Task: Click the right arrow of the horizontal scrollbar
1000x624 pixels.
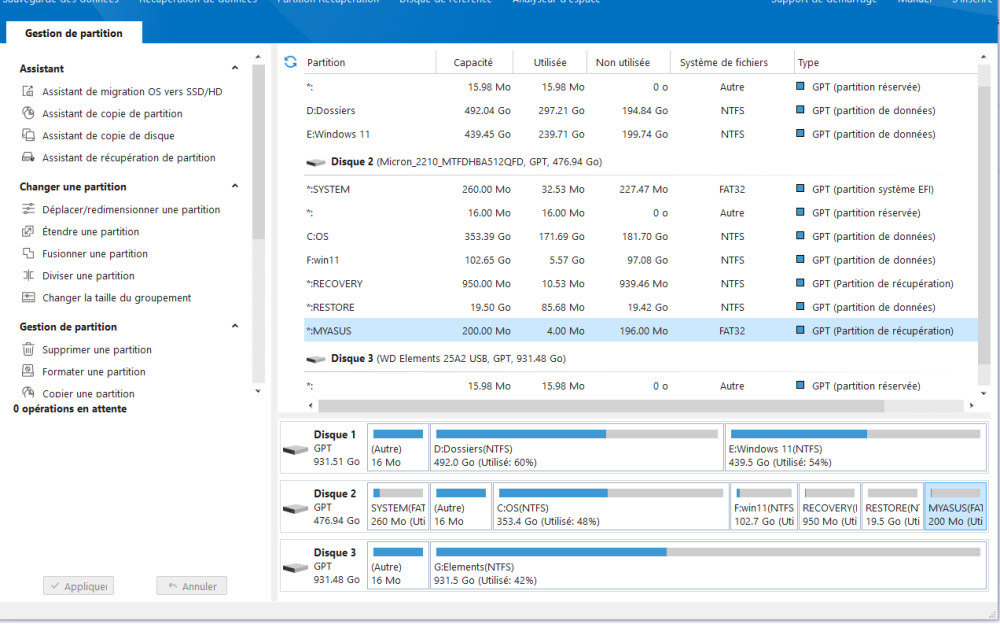Action: pos(971,406)
